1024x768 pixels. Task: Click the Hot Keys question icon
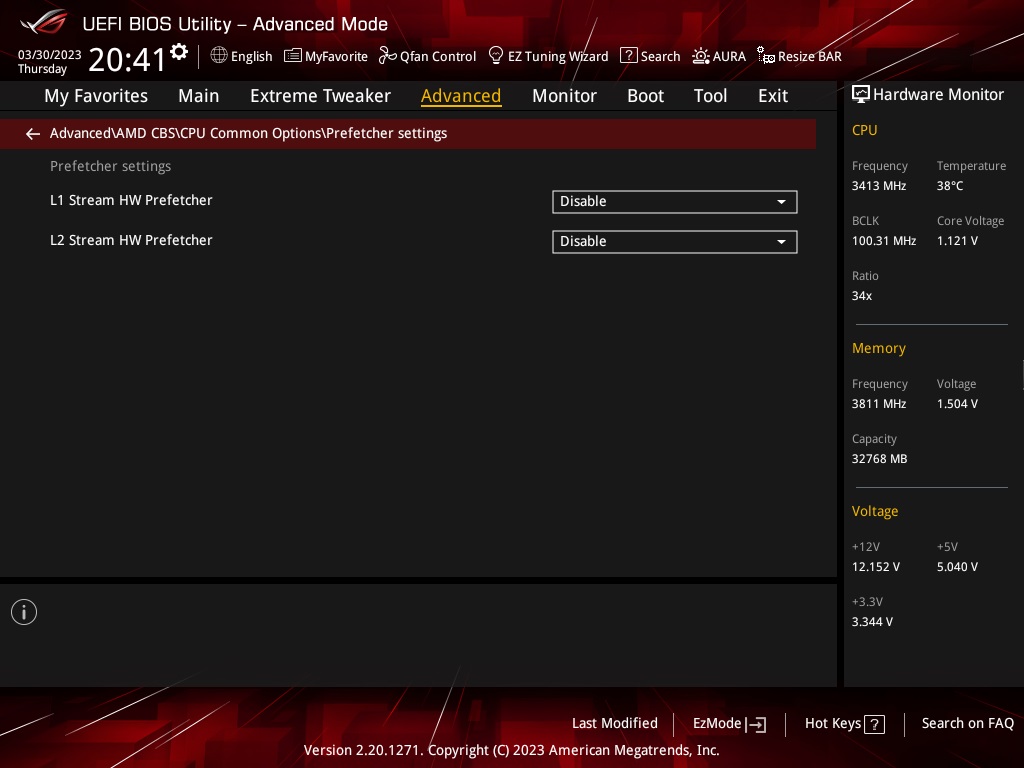point(874,724)
